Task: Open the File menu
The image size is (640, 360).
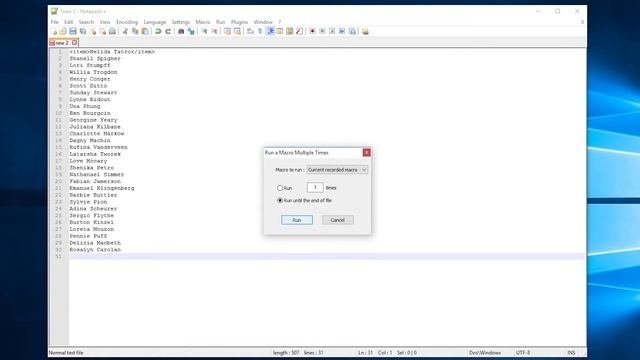Action: pyautogui.click(x=55, y=22)
